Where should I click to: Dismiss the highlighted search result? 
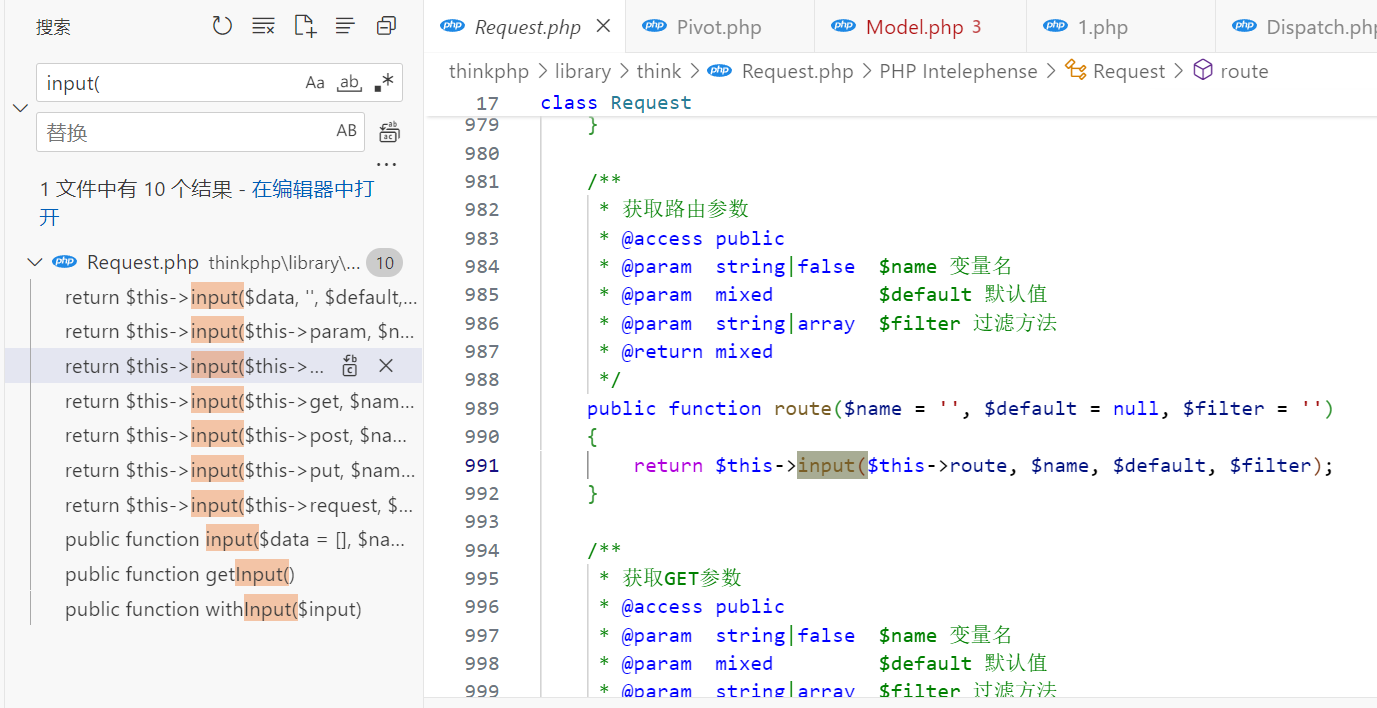pos(386,366)
